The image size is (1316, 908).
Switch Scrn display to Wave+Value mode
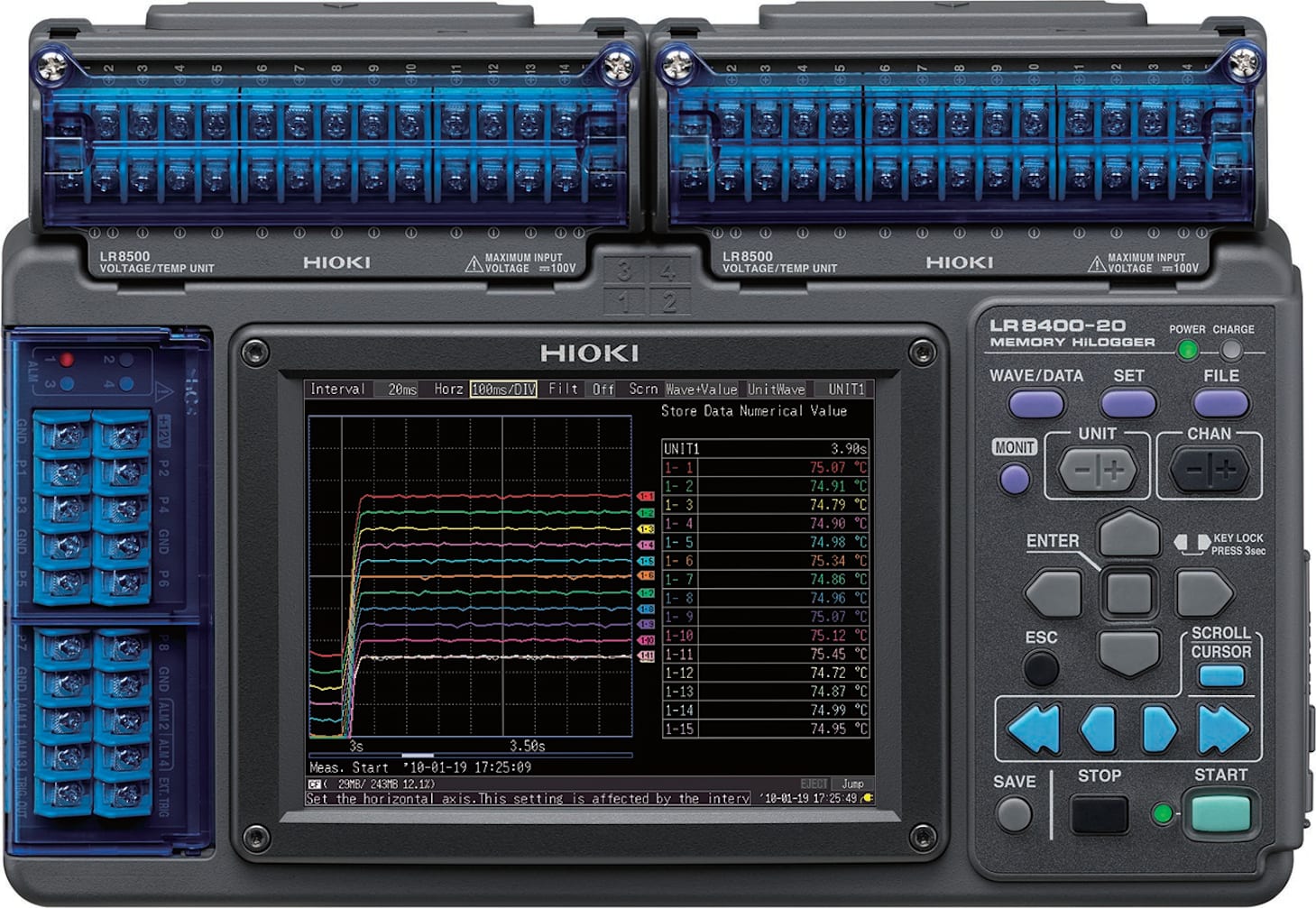[x=704, y=390]
